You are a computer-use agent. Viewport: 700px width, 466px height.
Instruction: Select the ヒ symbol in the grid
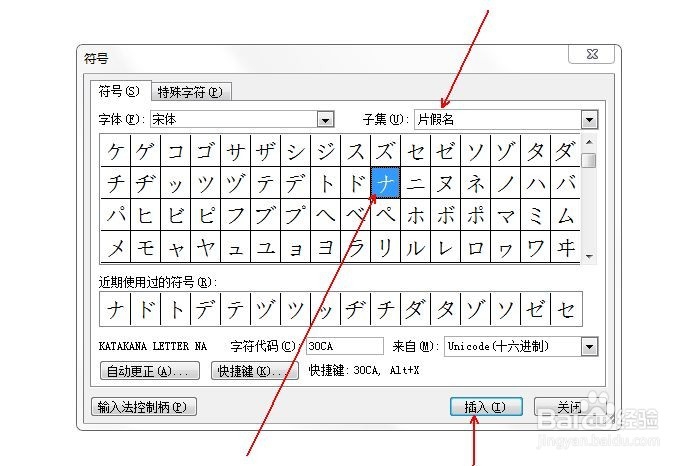tap(146, 215)
